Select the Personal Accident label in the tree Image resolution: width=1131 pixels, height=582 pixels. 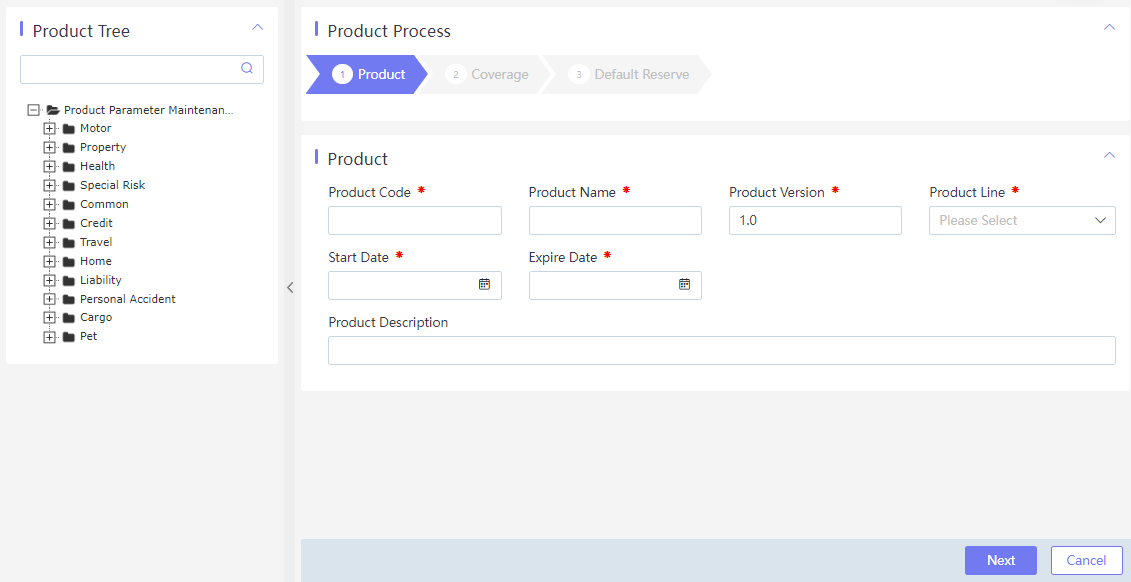(x=128, y=299)
